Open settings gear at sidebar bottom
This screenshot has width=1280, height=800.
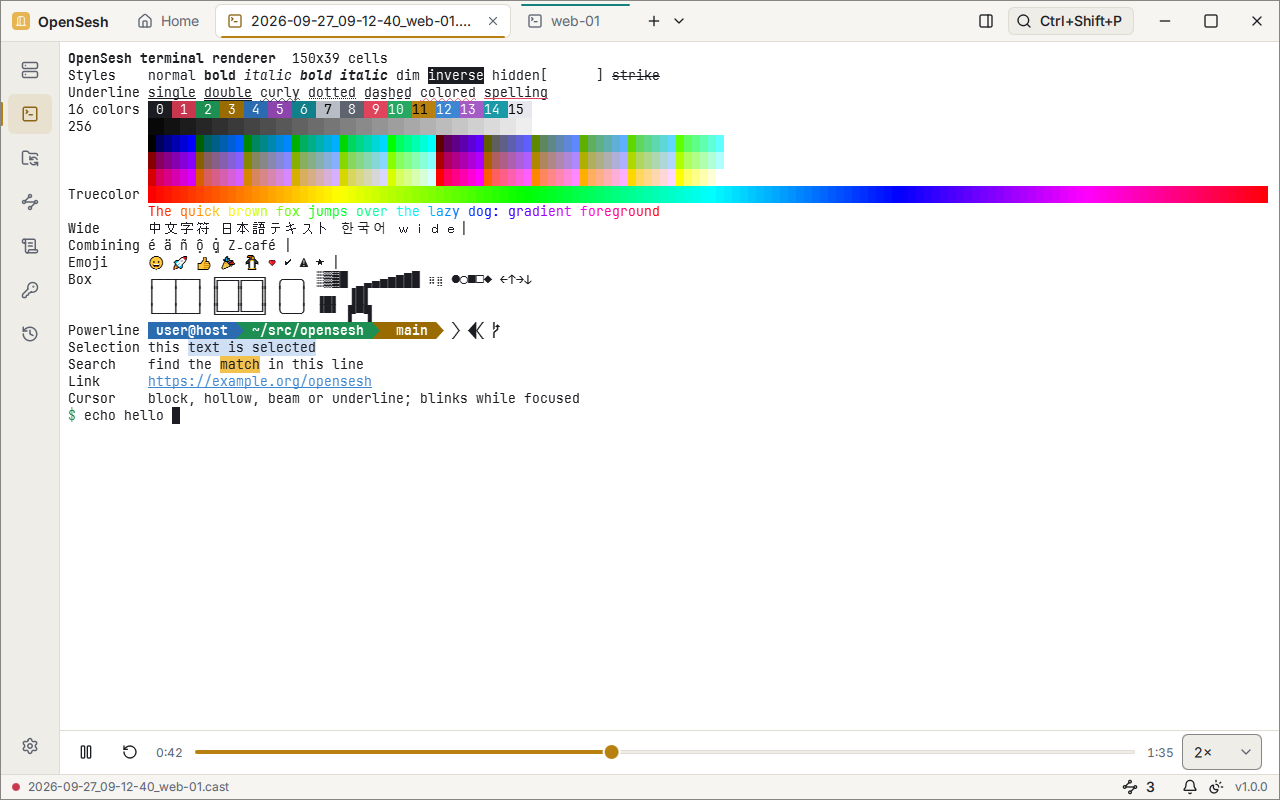(x=30, y=746)
